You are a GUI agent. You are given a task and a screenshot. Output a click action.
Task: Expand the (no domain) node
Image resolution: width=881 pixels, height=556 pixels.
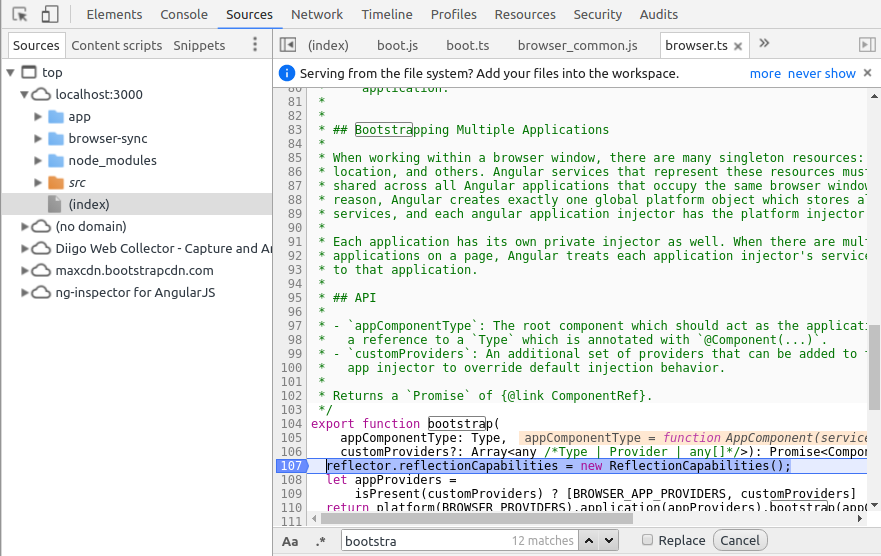24,226
